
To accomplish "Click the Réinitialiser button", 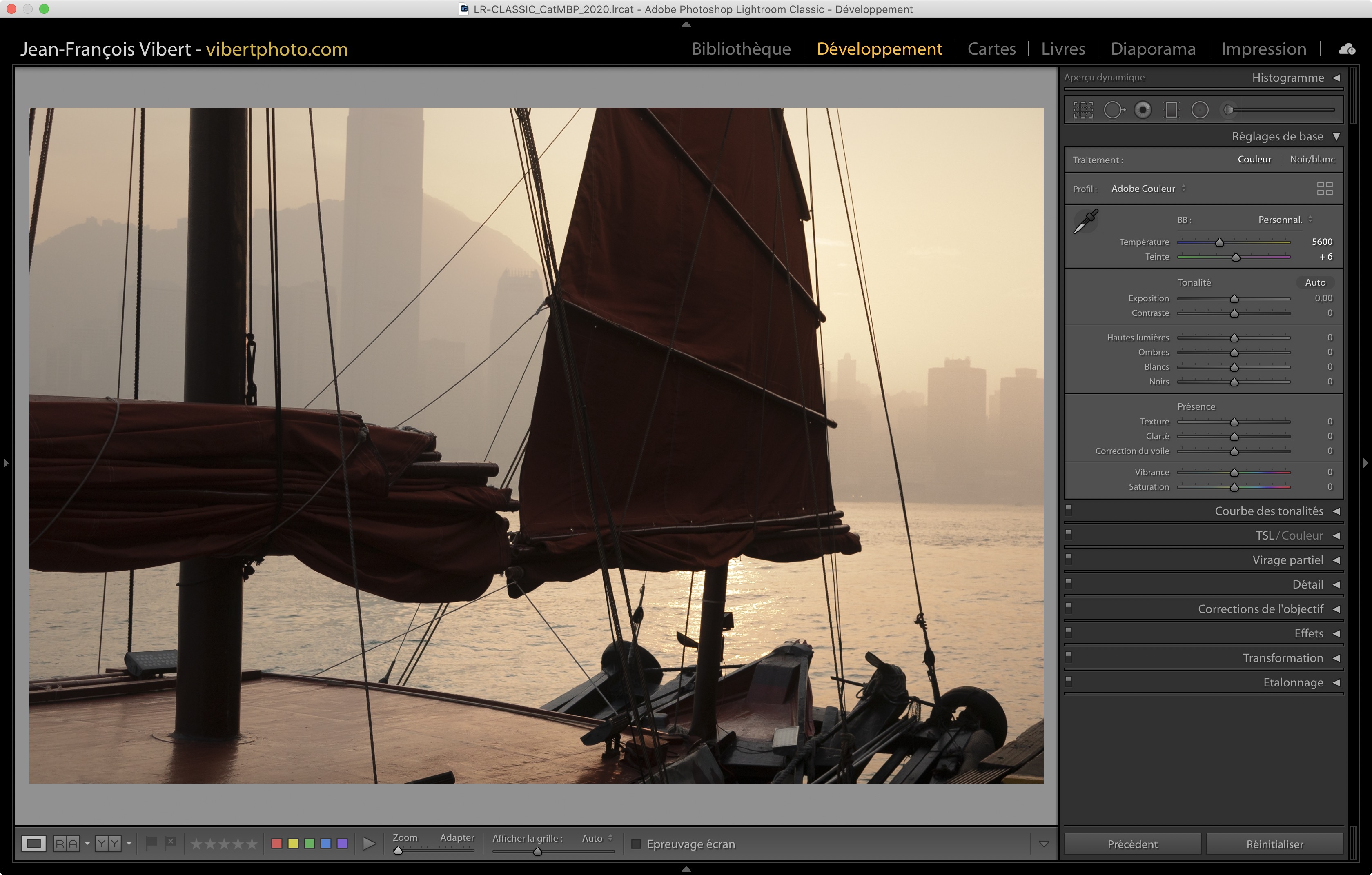I will [x=1274, y=844].
